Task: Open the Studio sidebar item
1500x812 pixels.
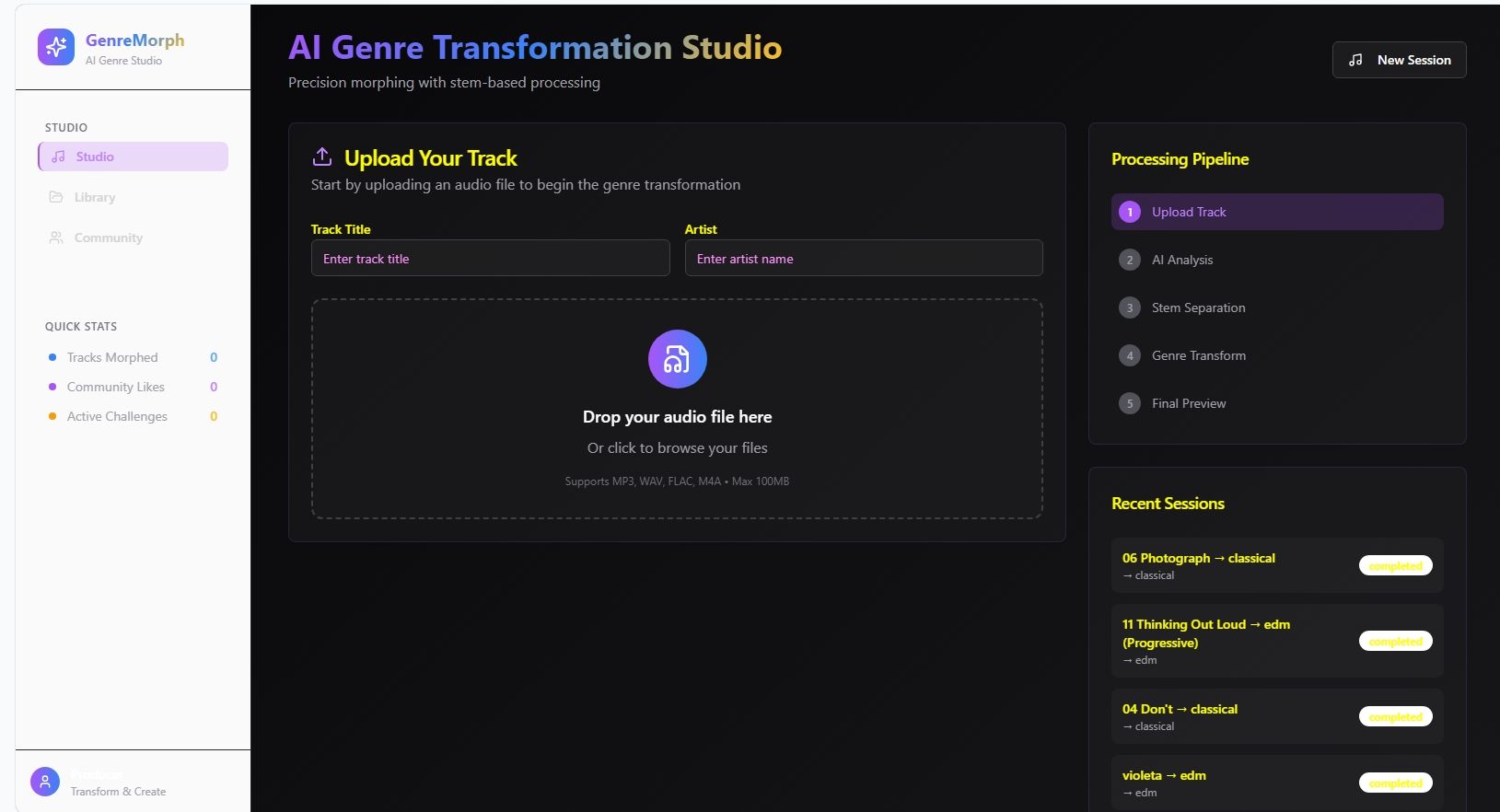Action: click(134, 157)
